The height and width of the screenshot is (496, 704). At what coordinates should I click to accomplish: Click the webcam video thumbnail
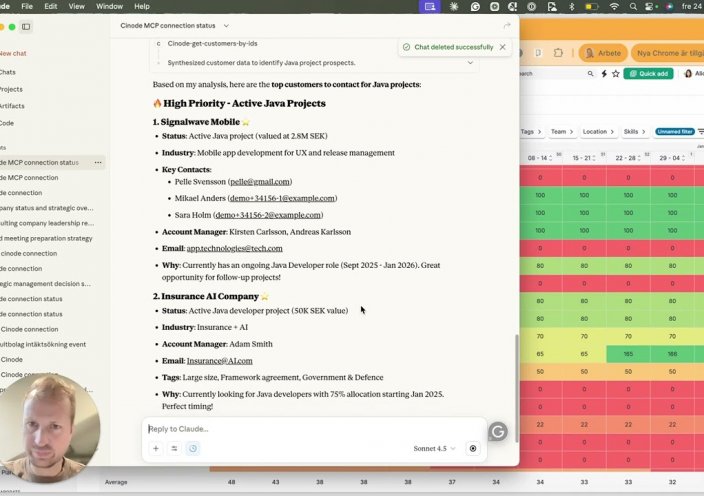click(x=49, y=427)
